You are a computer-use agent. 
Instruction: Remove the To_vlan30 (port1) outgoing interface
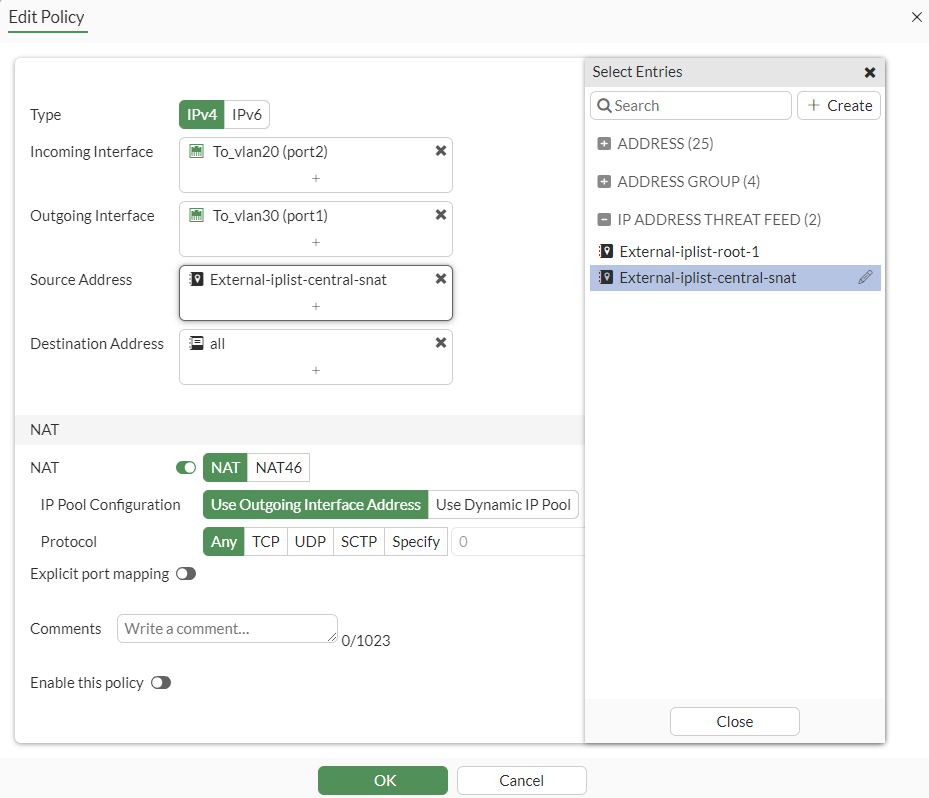click(440, 214)
